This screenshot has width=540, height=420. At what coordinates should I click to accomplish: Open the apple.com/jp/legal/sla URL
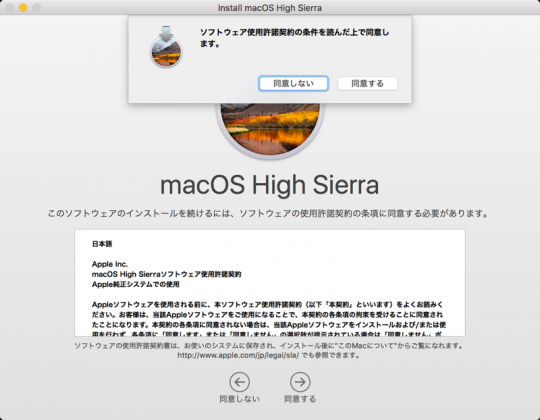(238, 355)
